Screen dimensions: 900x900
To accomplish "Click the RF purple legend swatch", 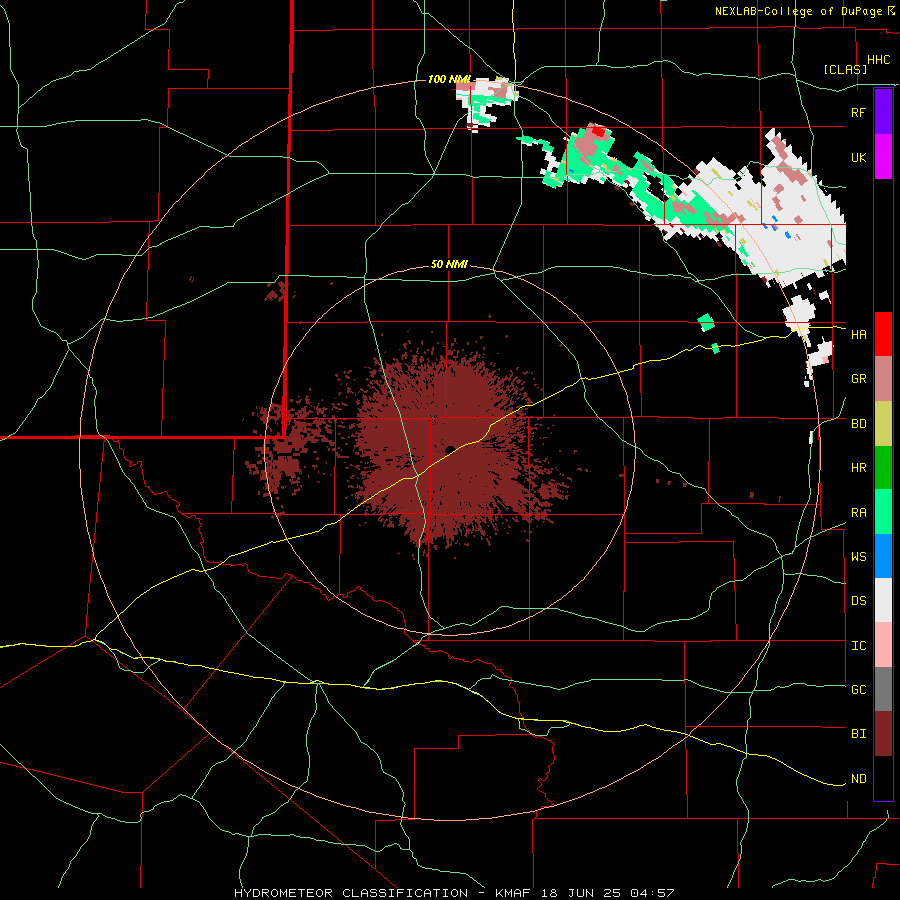I will (883, 112).
